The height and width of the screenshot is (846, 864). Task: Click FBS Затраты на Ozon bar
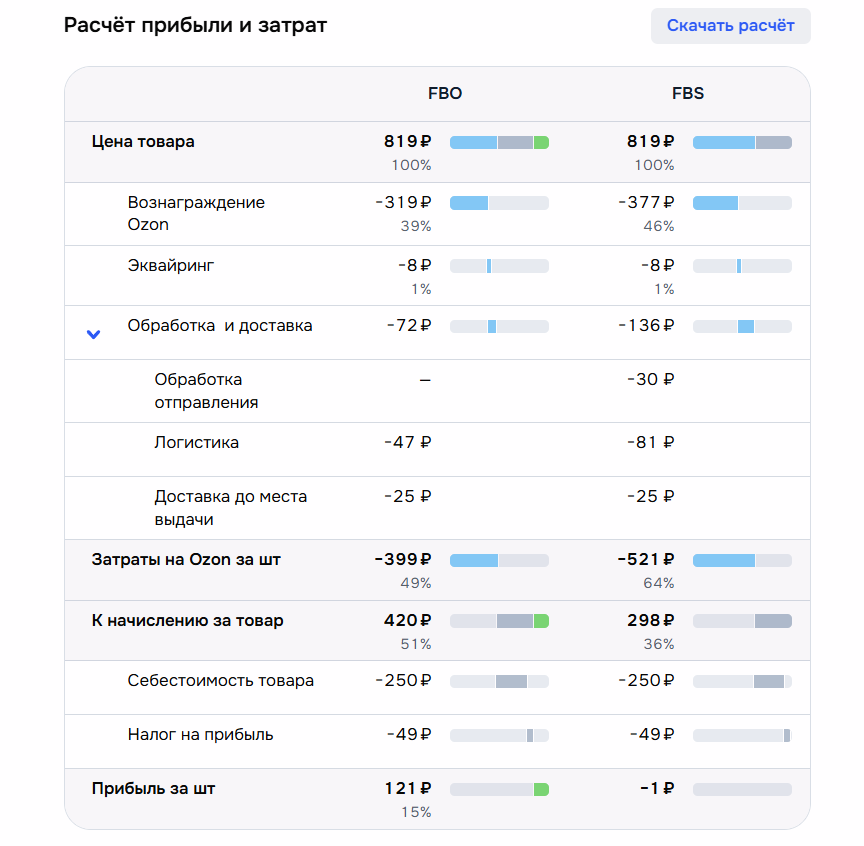tap(742, 561)
